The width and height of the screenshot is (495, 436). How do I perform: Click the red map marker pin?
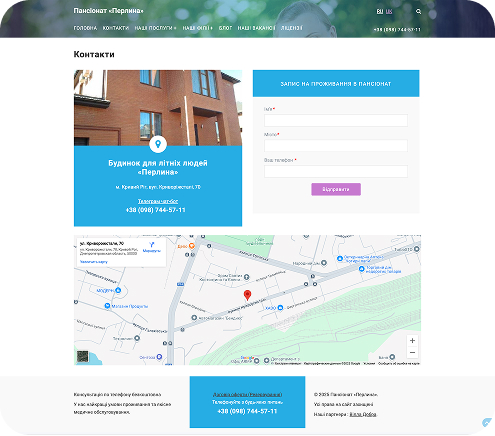(x=247, y=295)
